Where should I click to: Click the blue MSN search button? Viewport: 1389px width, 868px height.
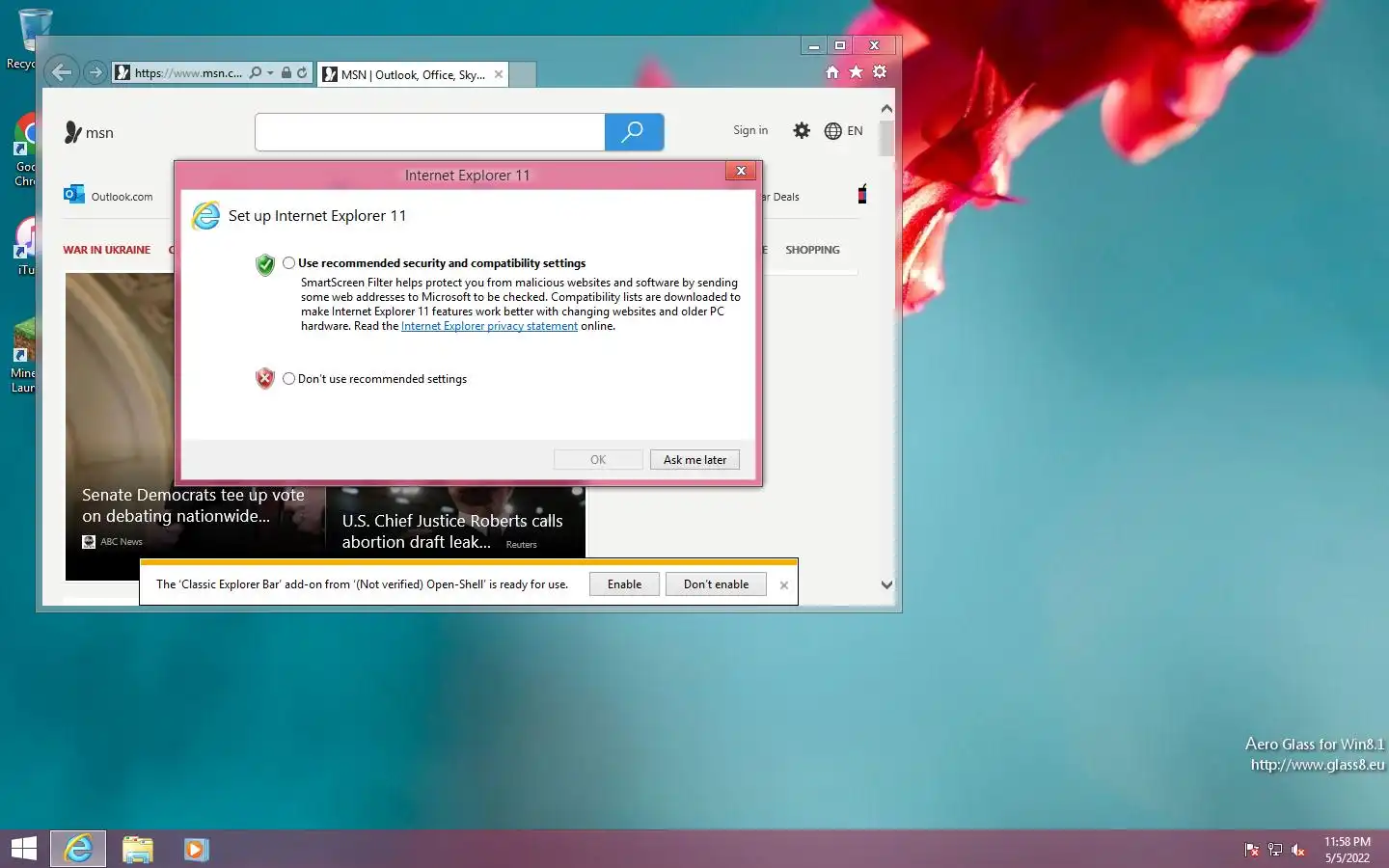(634, 132)
